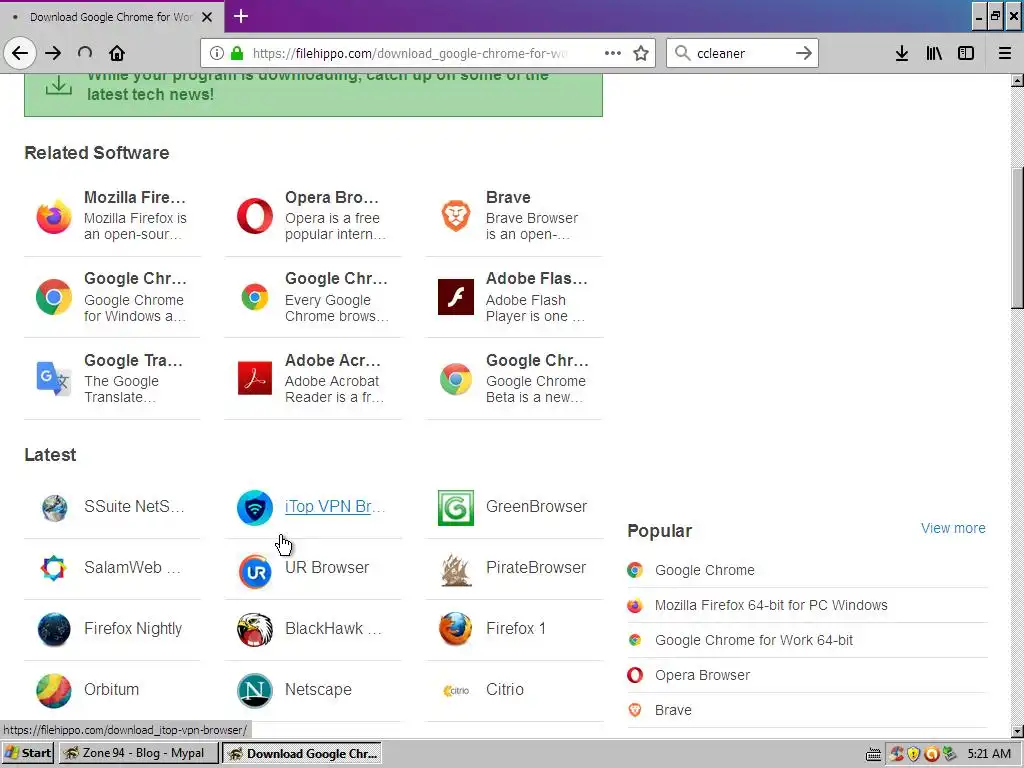
Task: Click the Google Translate icon
Action: click(54, 379)
